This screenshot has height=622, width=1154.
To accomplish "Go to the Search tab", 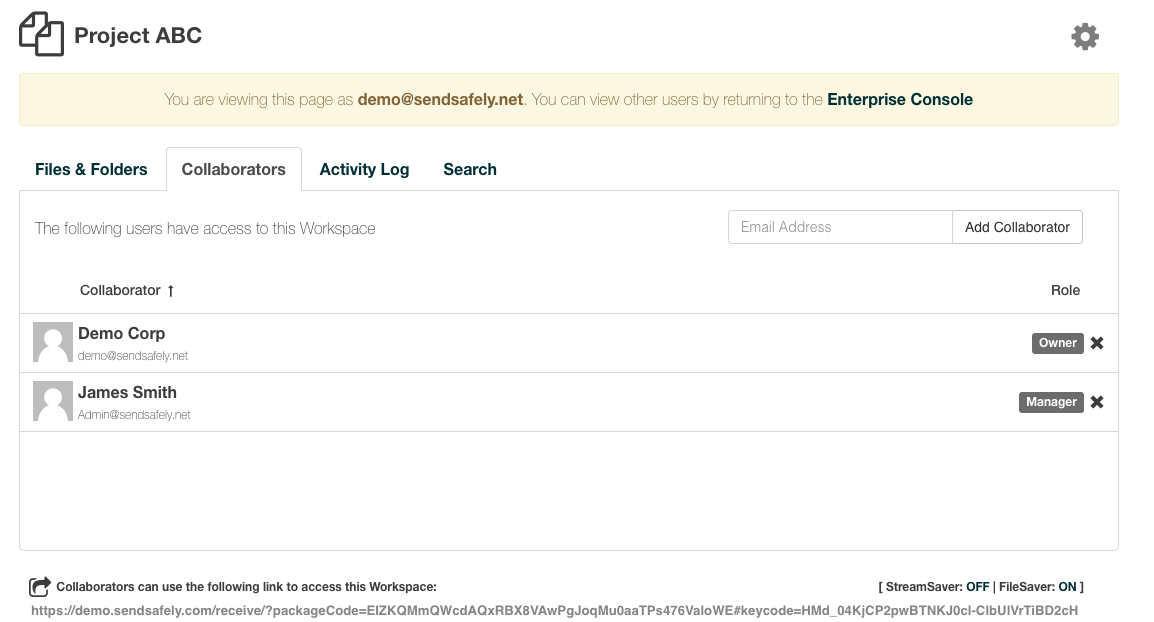I will coord(470,169).
